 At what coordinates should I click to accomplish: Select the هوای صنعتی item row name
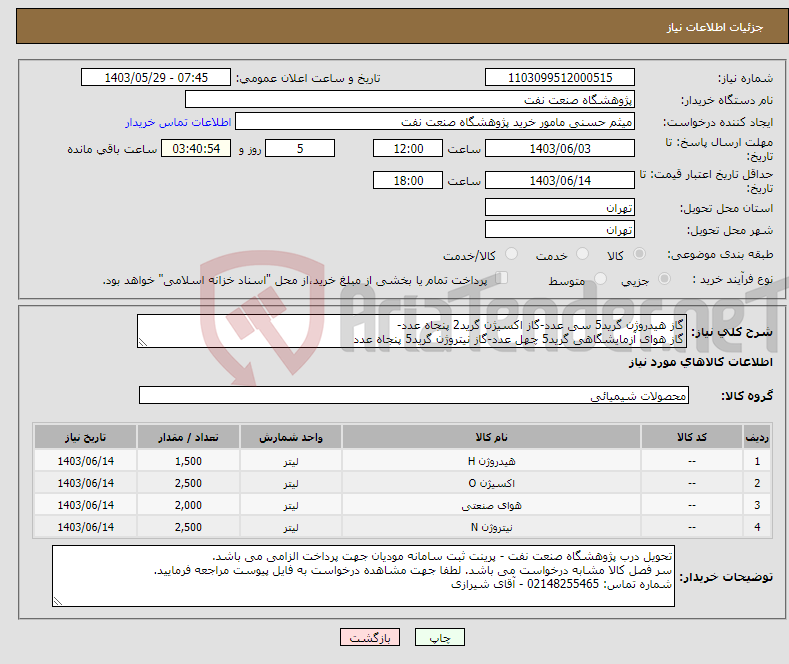pos(491,506)
